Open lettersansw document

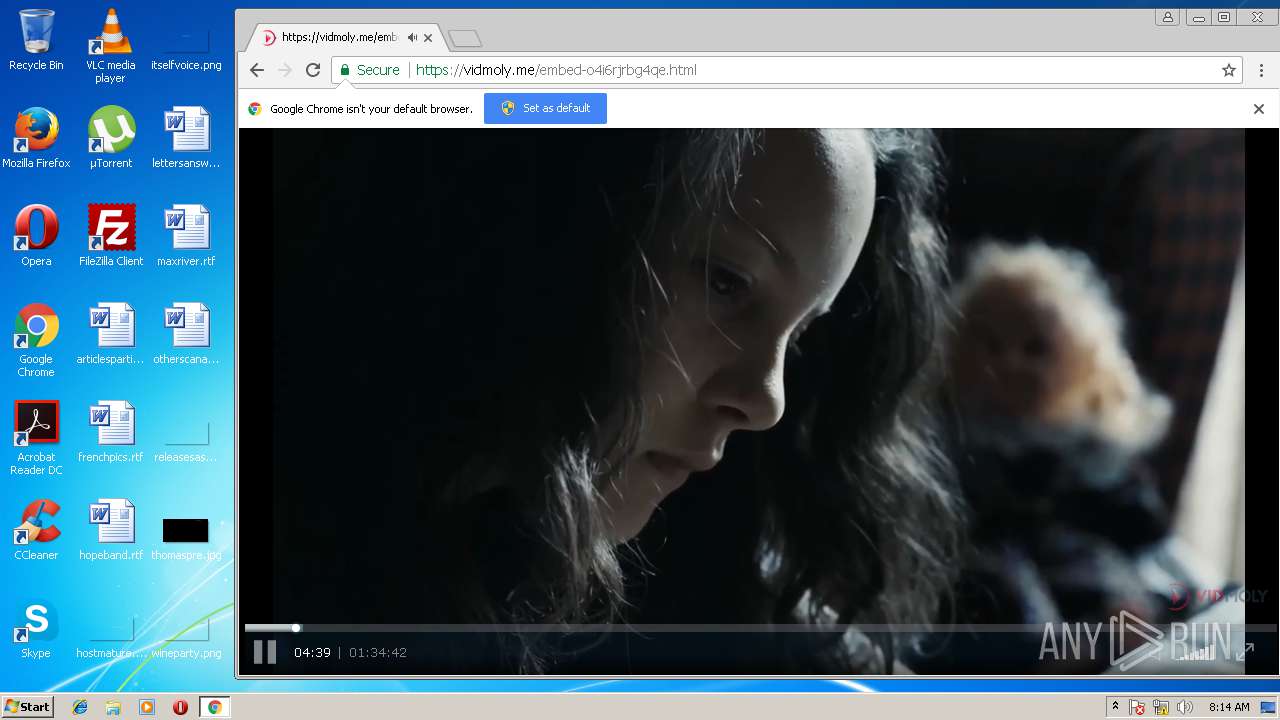(186, 138)
